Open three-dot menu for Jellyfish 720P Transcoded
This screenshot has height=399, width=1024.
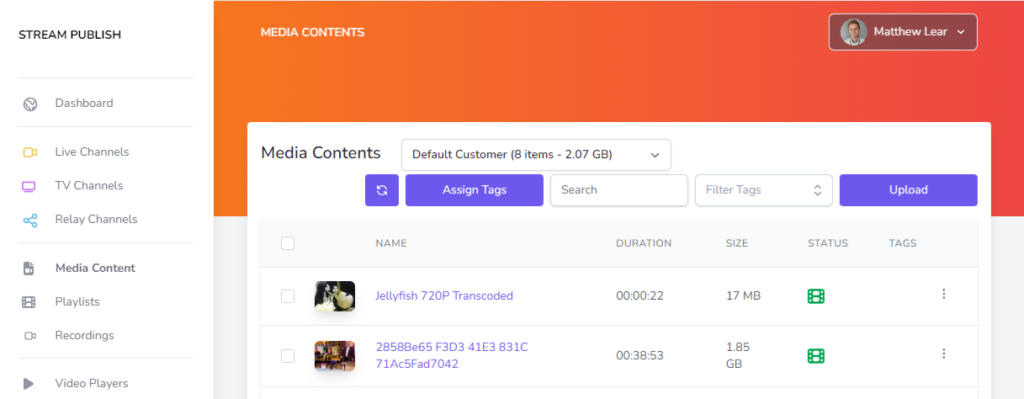click(944, 294)
